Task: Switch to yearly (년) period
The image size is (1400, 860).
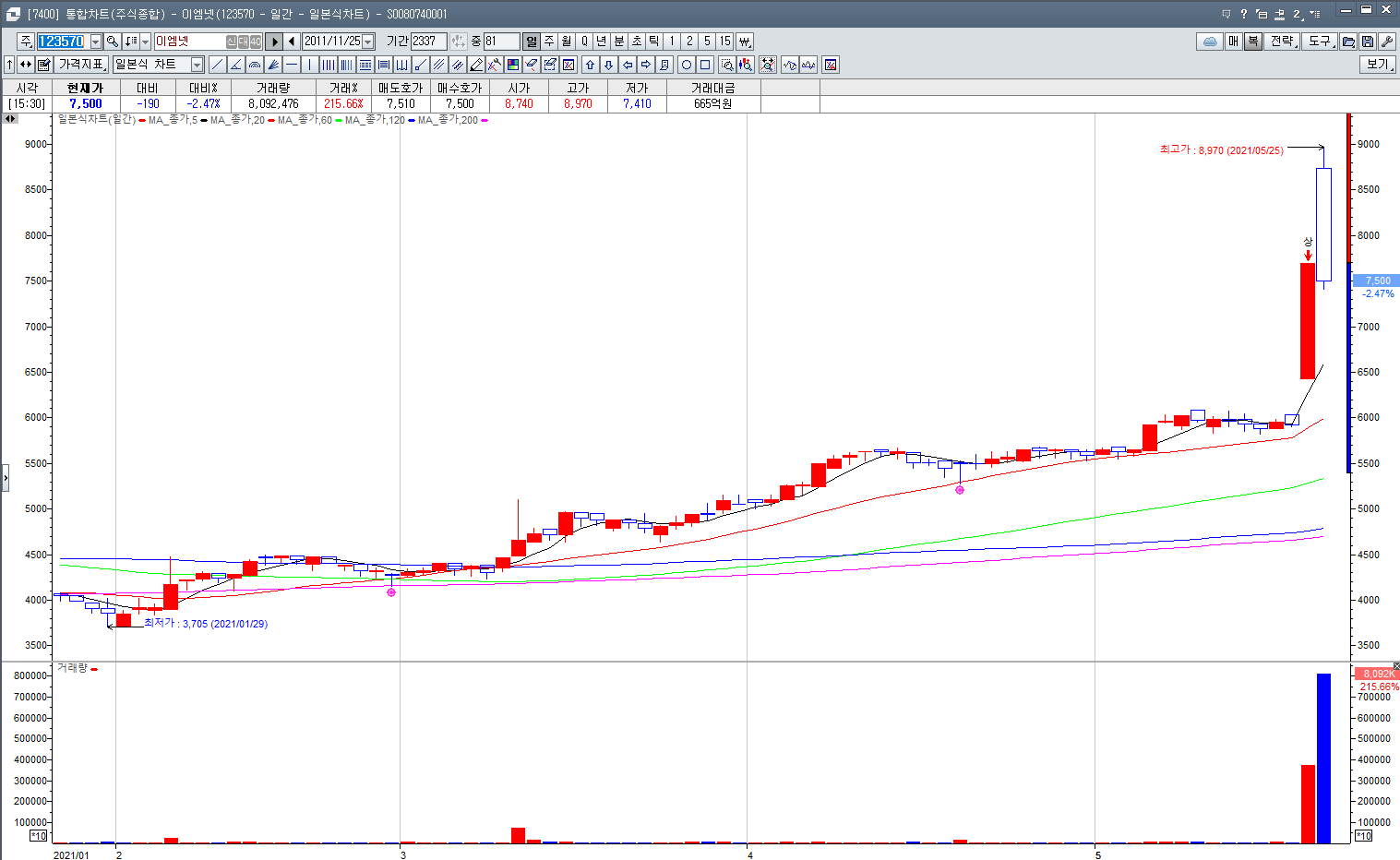Action: [x=602, y=42]
